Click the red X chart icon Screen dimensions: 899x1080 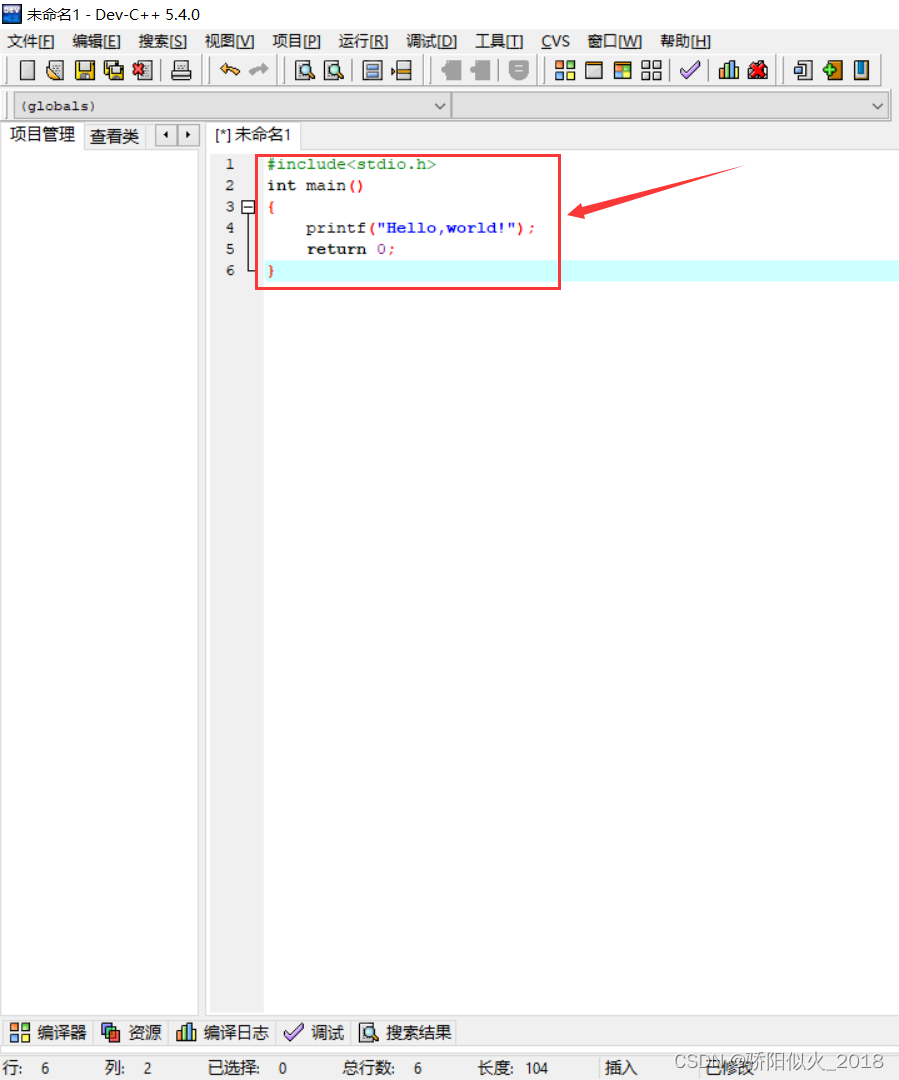coord(758,70)
